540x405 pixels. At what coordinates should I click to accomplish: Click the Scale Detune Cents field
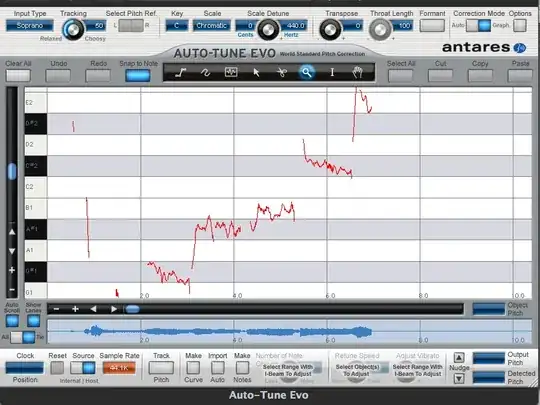click(247, 25)
